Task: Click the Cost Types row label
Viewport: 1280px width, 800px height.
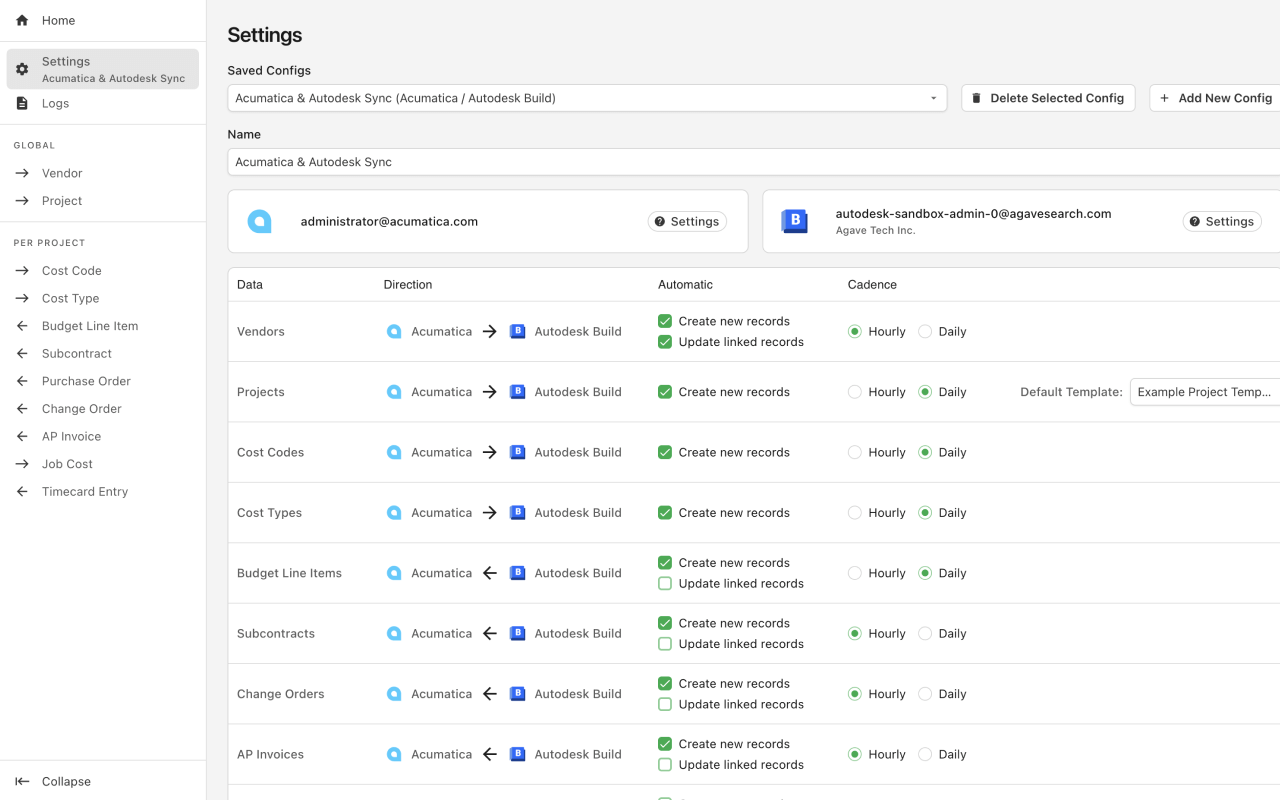Action: coord(269,512)
